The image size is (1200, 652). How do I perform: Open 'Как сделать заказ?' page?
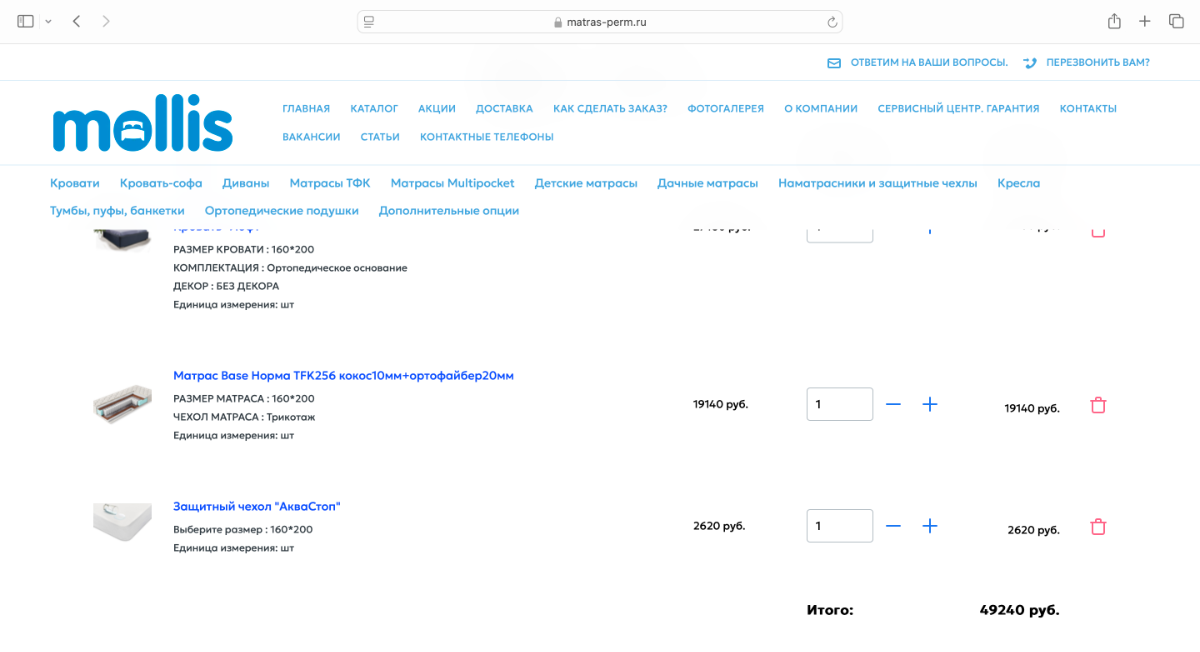click(610, 108)
